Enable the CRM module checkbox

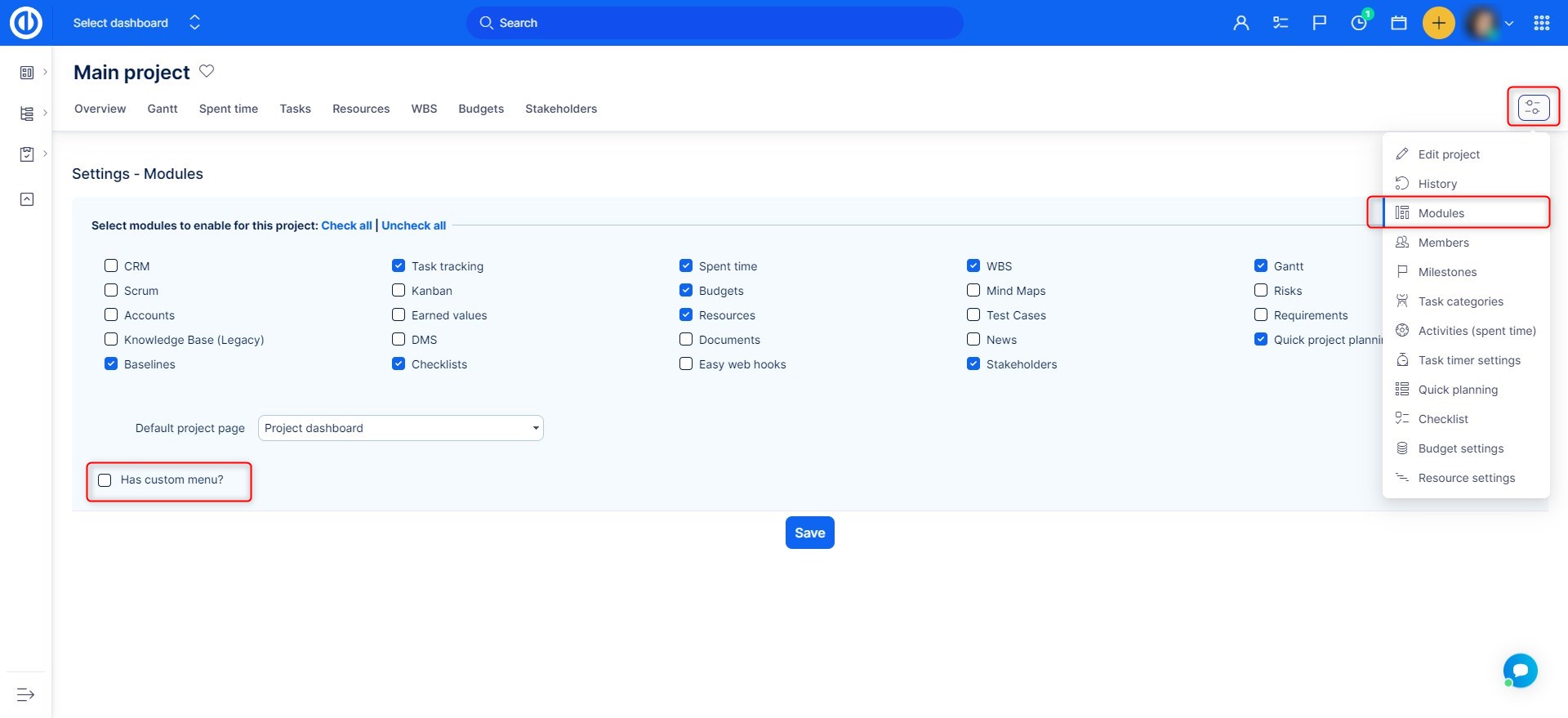pyautogui.click(x=111, y=265)
